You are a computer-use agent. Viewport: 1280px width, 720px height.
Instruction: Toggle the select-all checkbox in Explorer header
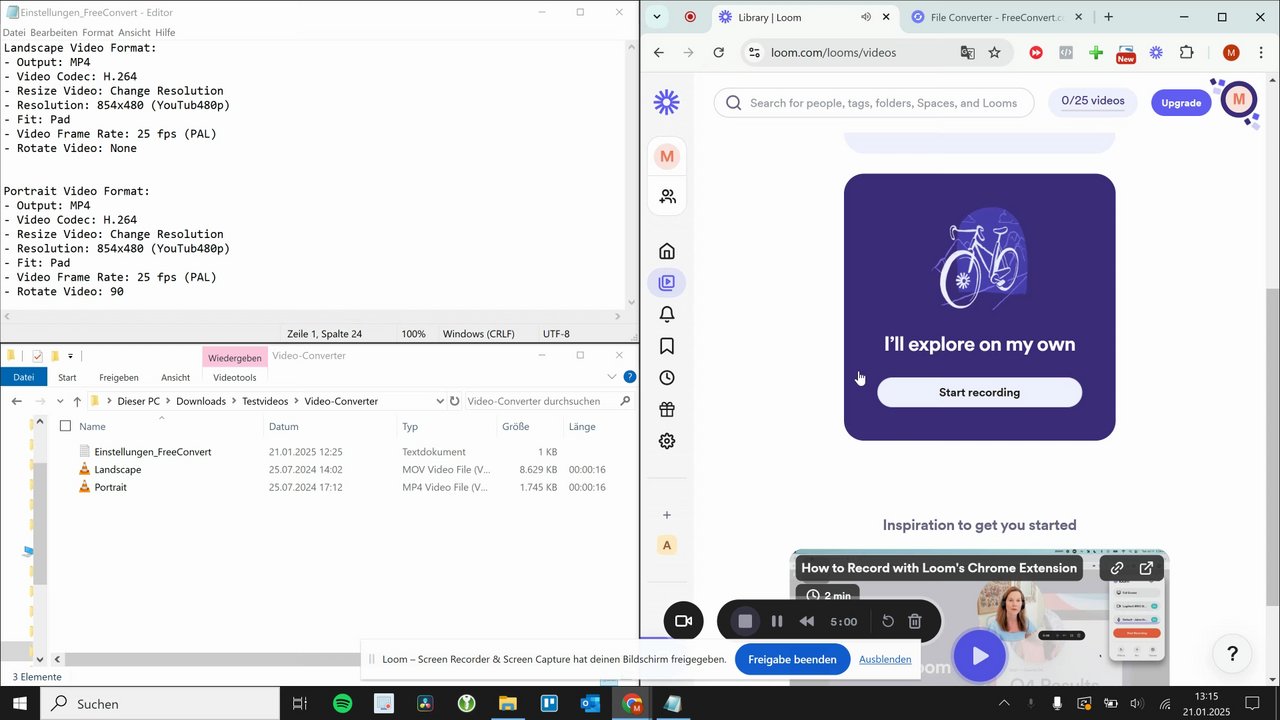(65, 426)
